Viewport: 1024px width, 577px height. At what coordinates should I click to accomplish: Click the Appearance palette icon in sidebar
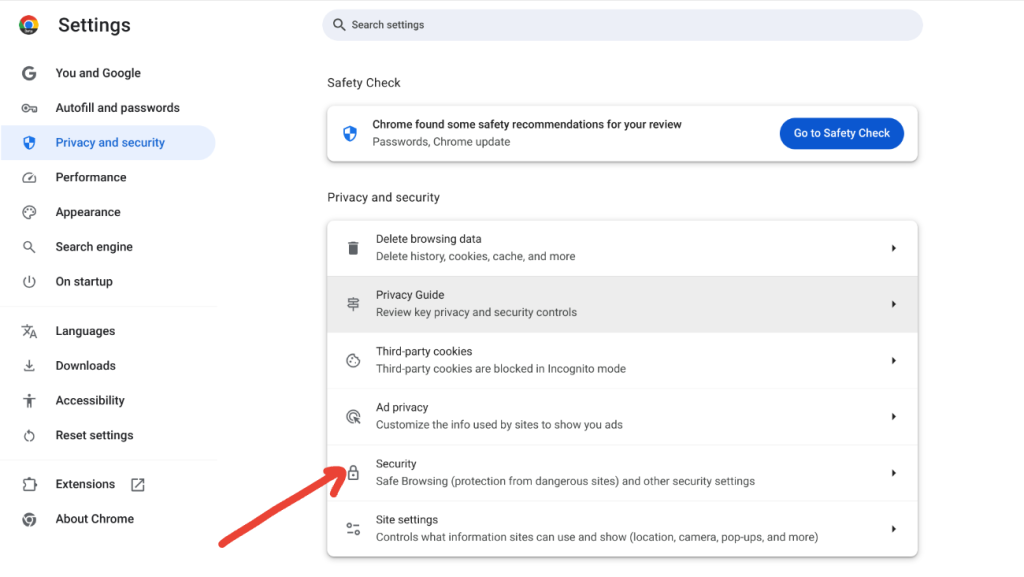click(27, 211)
